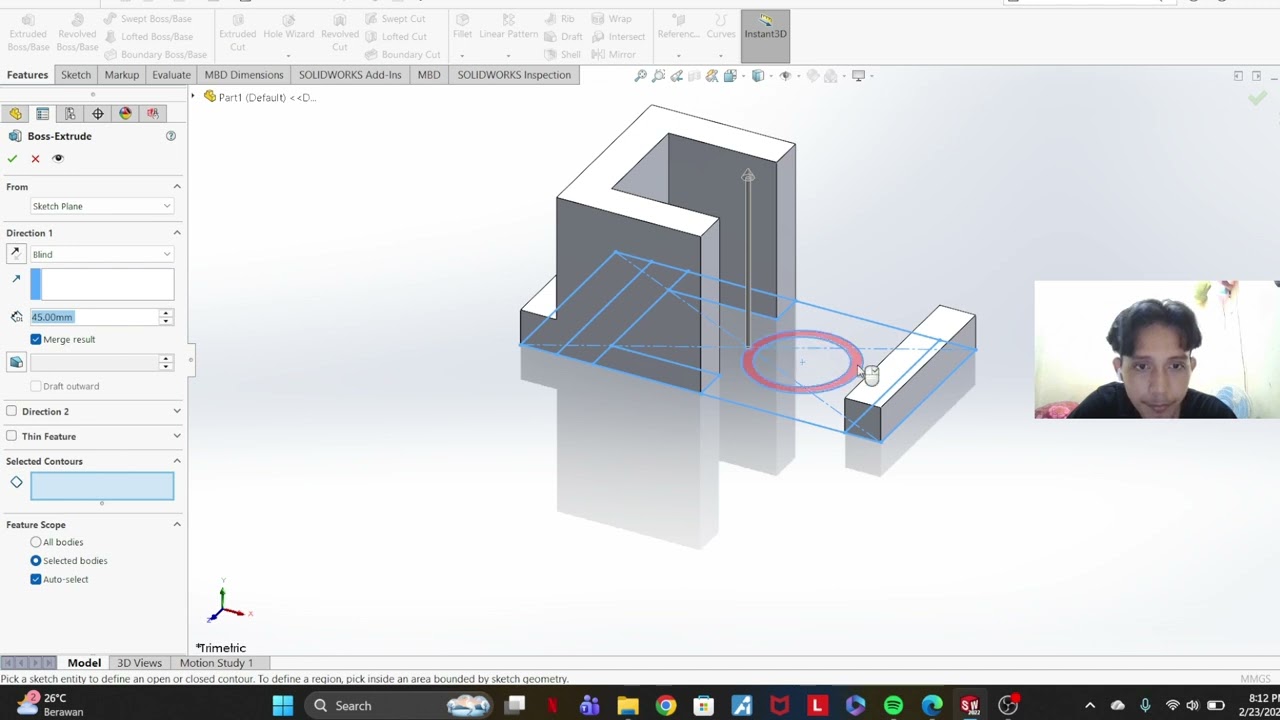Collapse the Direction 1 section
Image resolution: width=1280 pixels, height=720 pixels.
(x=177, y=233)
